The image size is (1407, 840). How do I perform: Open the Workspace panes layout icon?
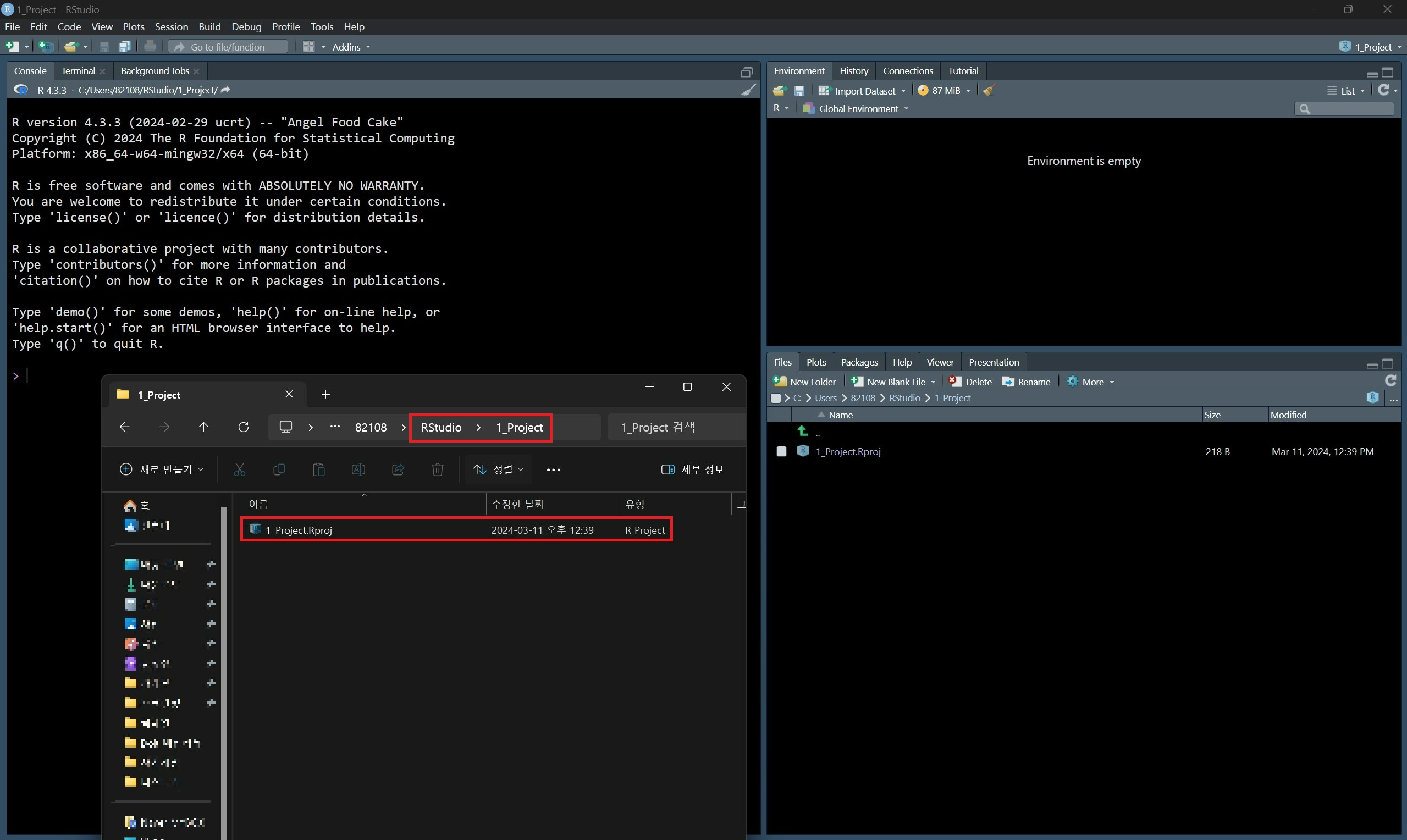click(x=308, y=46)
